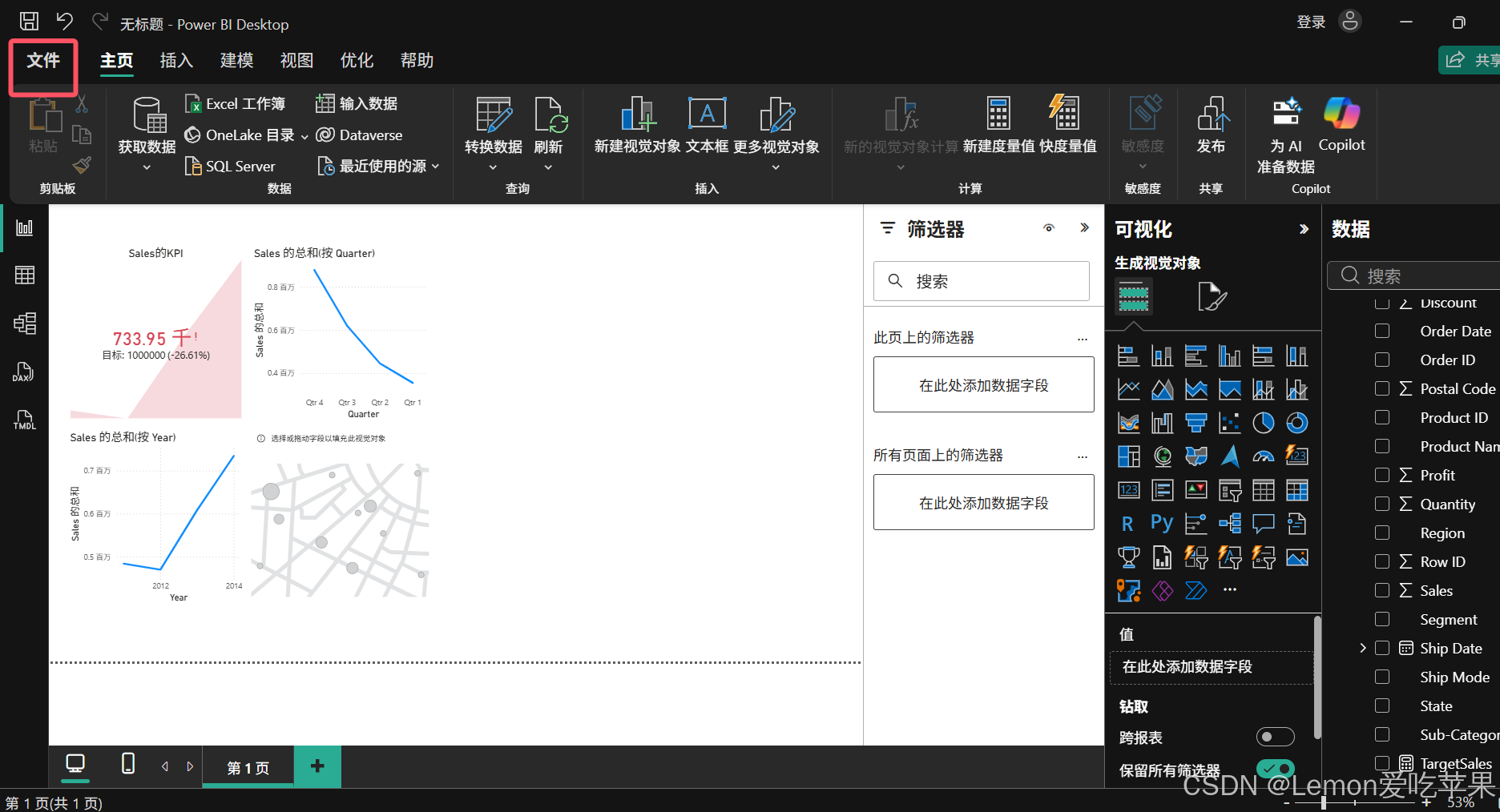Click the 数据 pane search box
The width and height of the screenshot is (1500, 812).
point(1414,275)
